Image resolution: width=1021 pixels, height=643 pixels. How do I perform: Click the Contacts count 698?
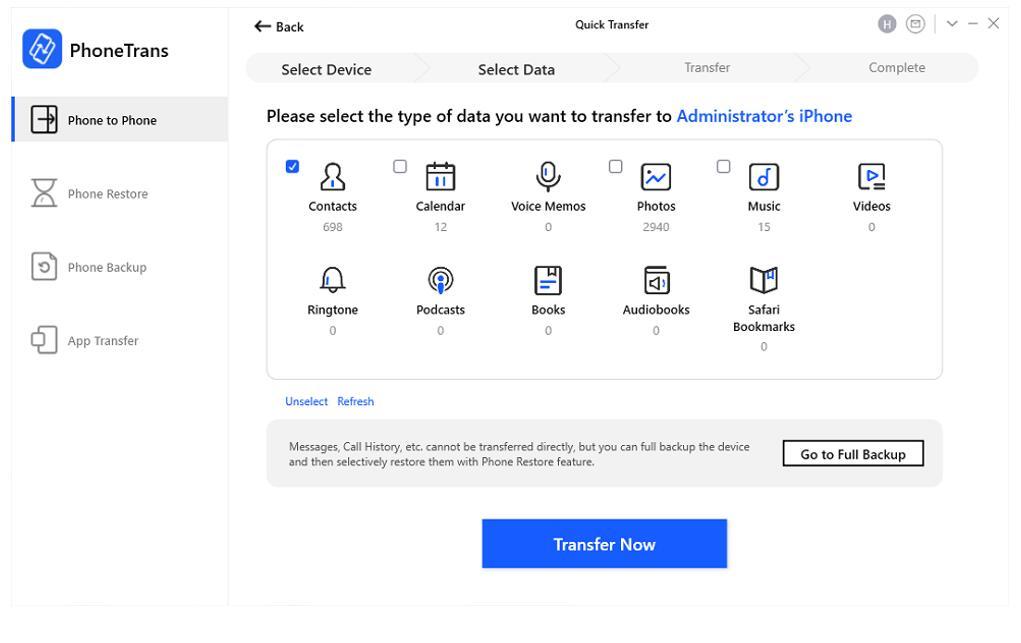[333, 227]
